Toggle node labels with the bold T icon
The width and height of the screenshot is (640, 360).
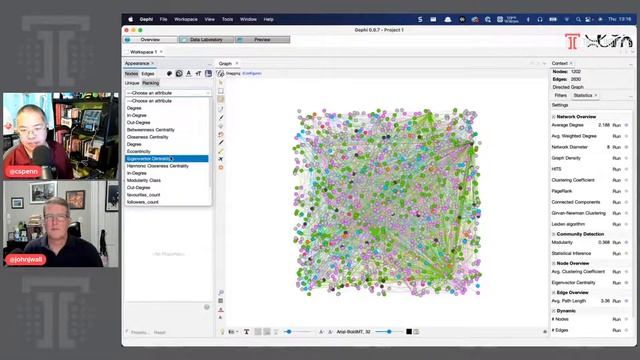(247, 332)
